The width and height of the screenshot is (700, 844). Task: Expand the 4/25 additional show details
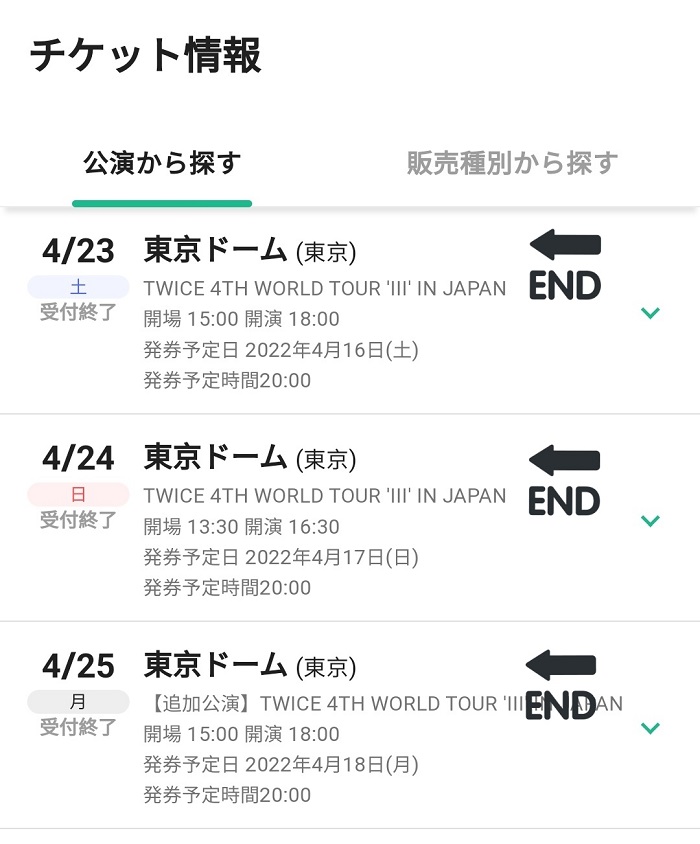click(650, 728)
